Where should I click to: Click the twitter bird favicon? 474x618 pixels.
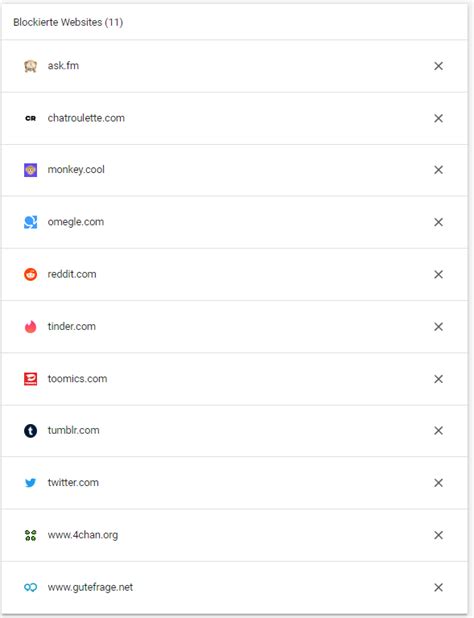click(30, 482)
